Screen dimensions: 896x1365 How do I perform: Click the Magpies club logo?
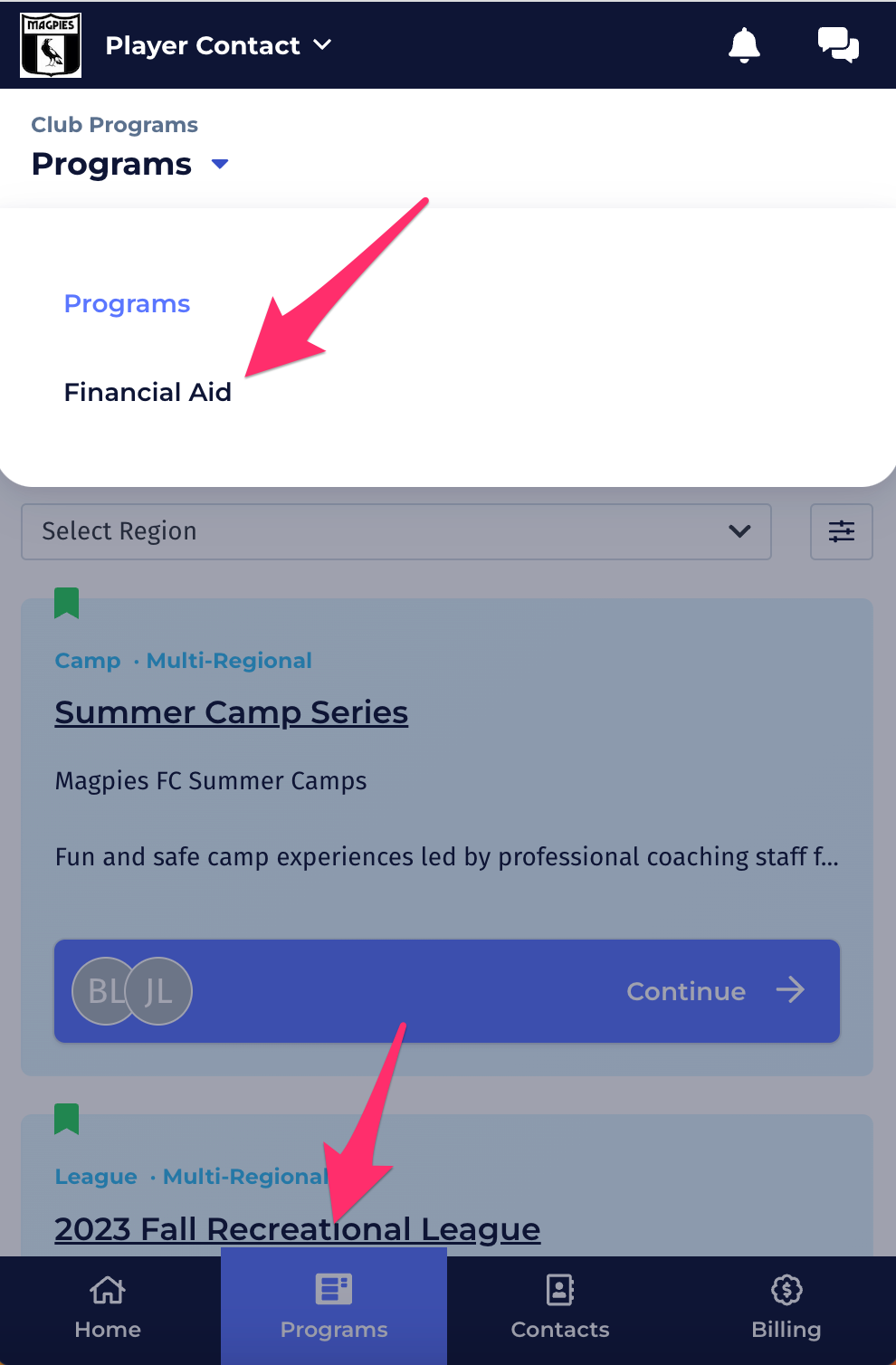pos(51,45)
